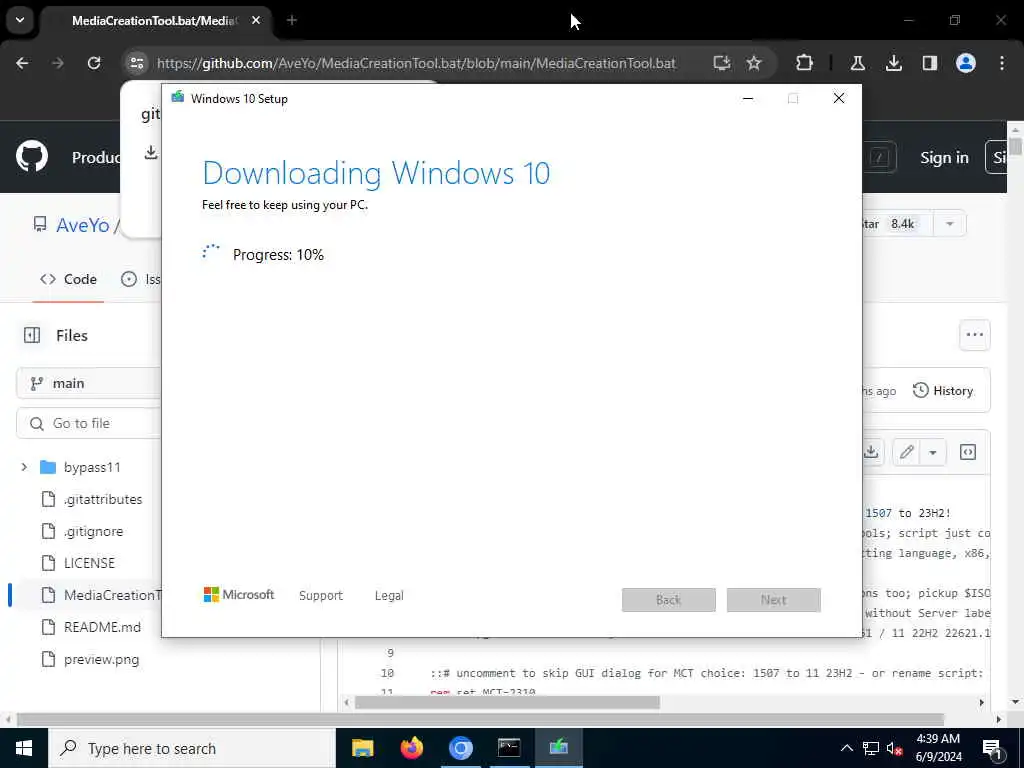This screenshot has height=768, width=1024.
Task: Click the Microsoft logo in Setup
Action: point(239,595)
